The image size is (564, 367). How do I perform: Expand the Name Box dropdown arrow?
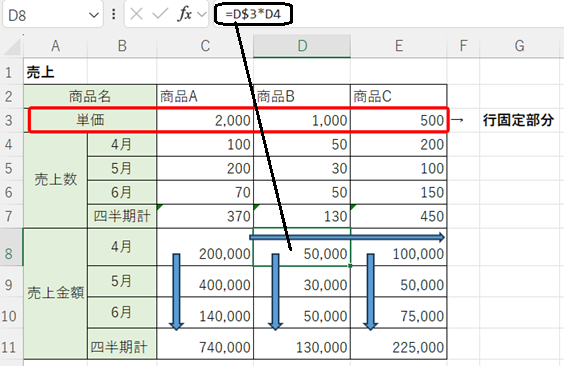[x=94, y=15]
